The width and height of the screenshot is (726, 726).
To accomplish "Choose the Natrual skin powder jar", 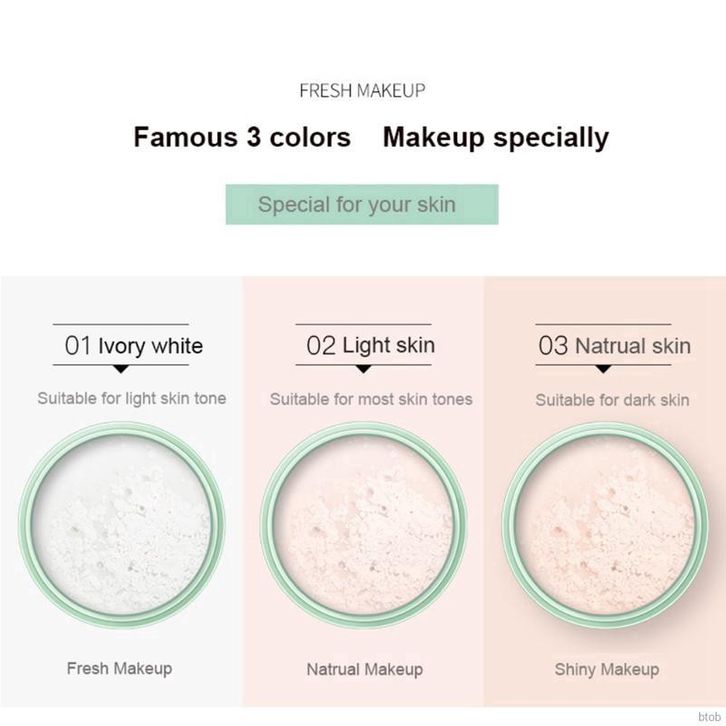I will click(x=605, y=525).
